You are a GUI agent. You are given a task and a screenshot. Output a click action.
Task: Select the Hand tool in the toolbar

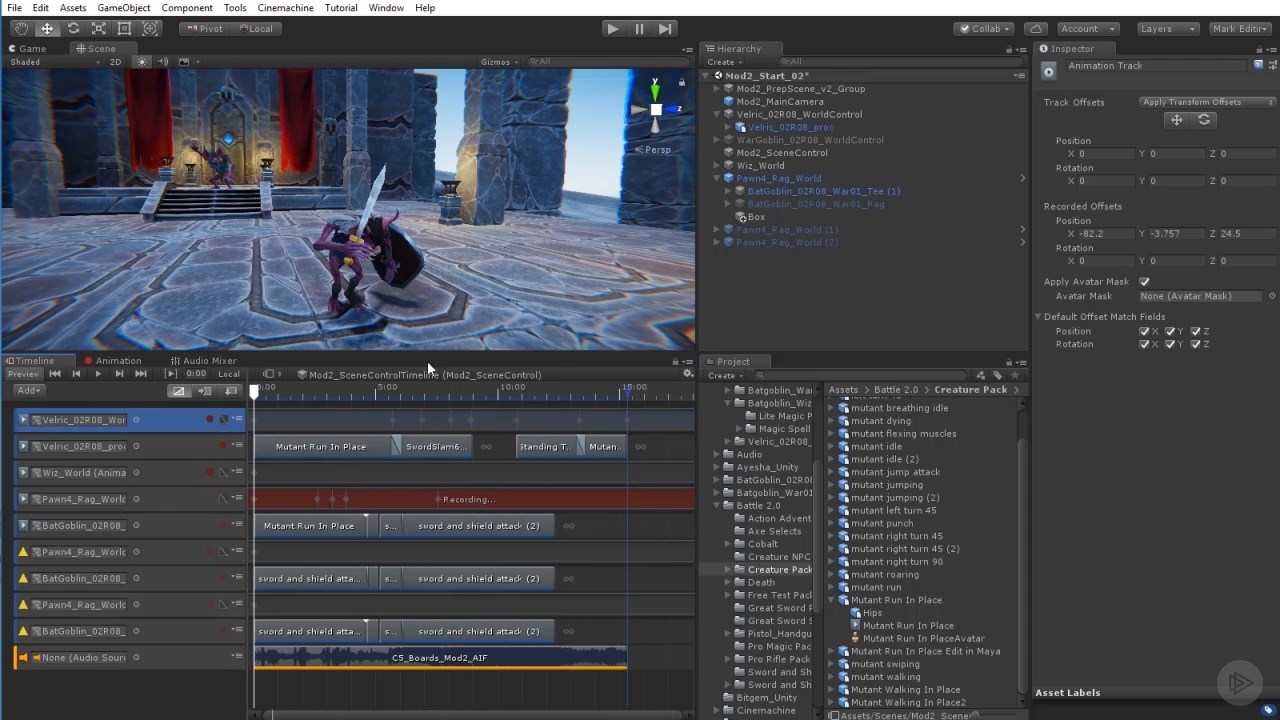point(21,28)
